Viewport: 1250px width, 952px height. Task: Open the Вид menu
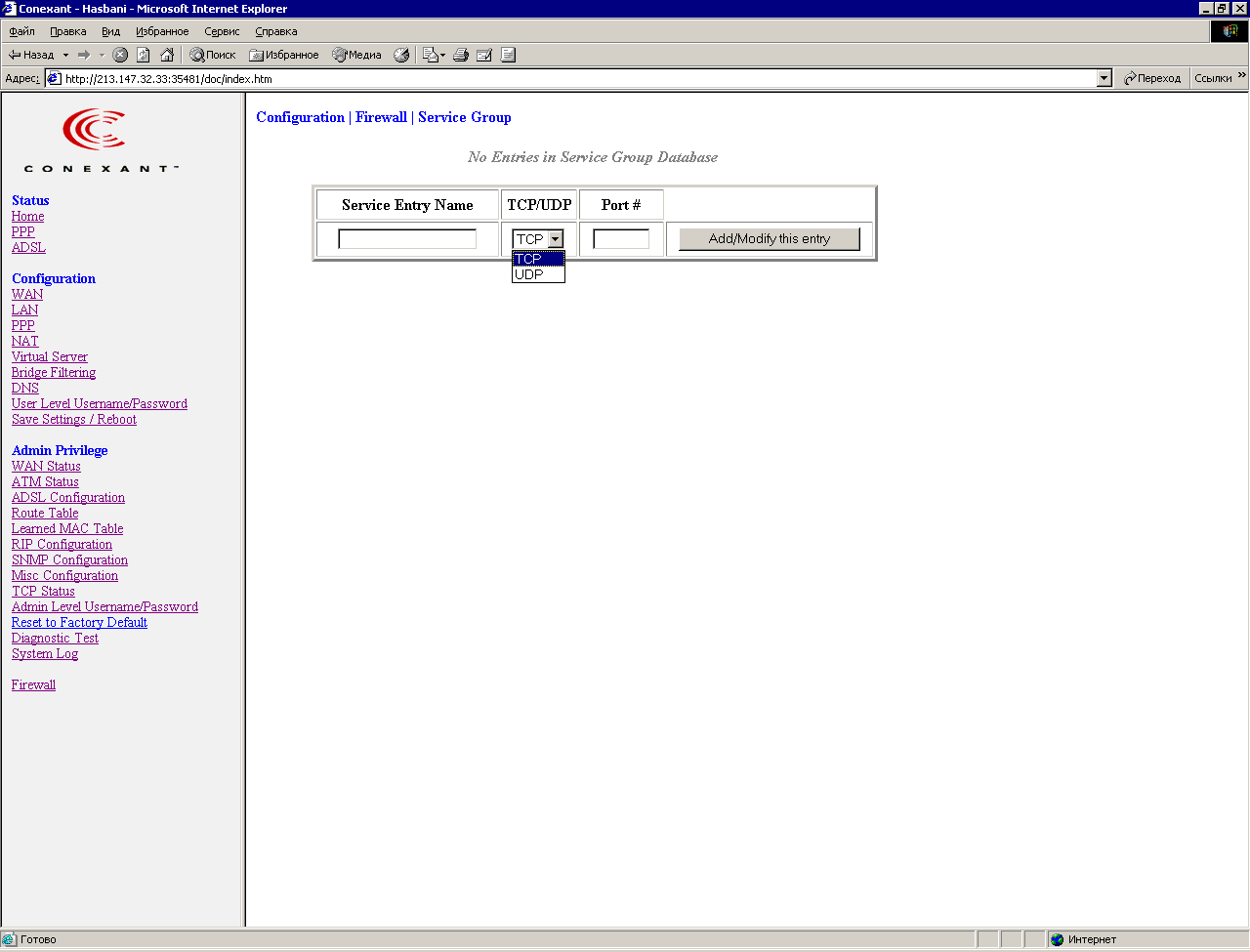click(111, 31)
